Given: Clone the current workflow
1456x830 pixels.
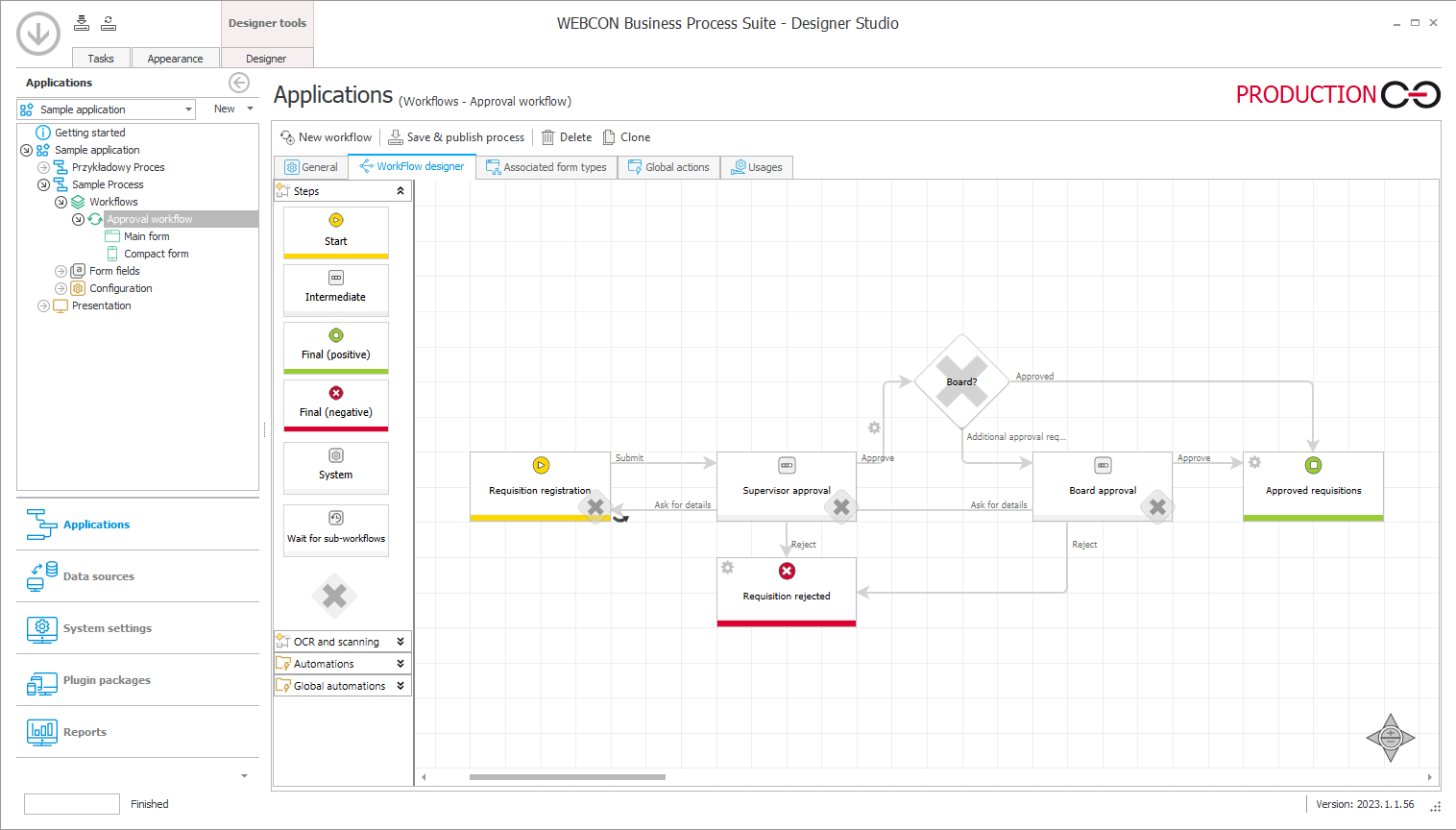Looking at the screenshot, I should click(x=626, y=137).
